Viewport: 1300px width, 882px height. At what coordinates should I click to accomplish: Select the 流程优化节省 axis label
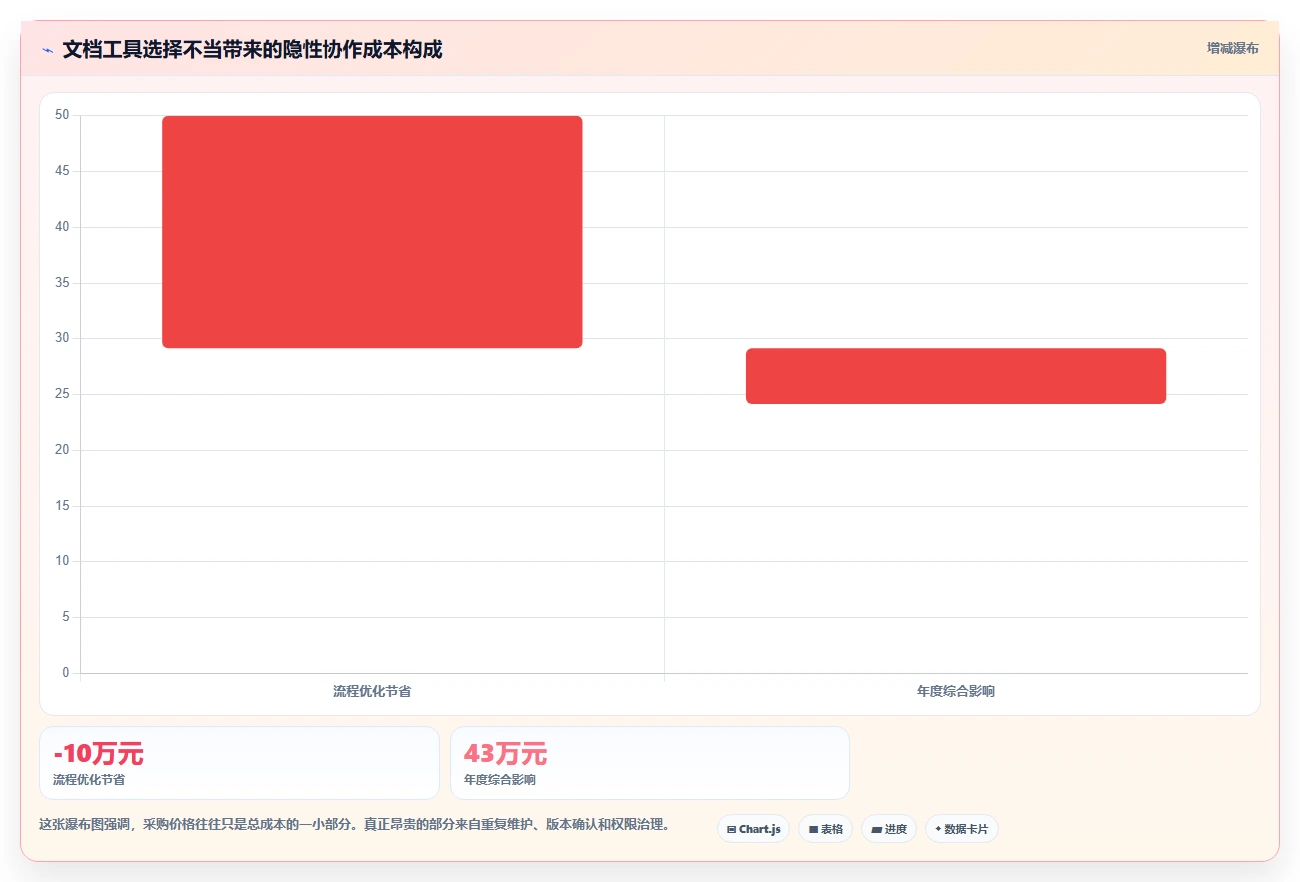pyautogui.click(x=372, y=691)
